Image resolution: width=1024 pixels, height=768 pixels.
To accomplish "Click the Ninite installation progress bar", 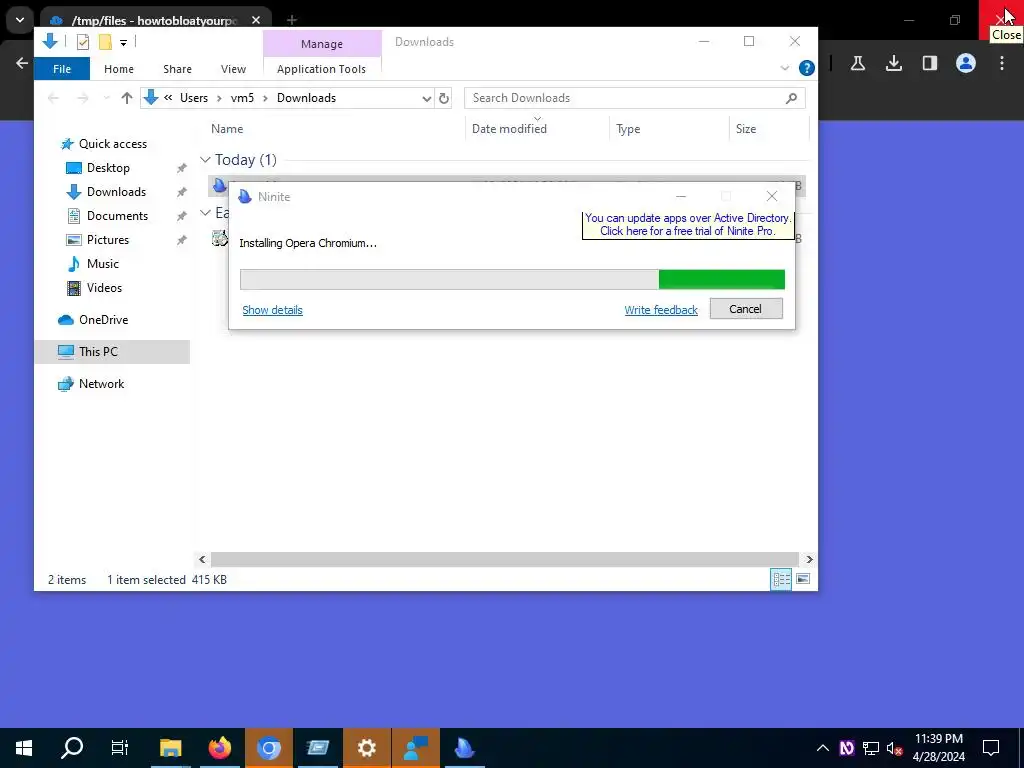I will 512,280.
